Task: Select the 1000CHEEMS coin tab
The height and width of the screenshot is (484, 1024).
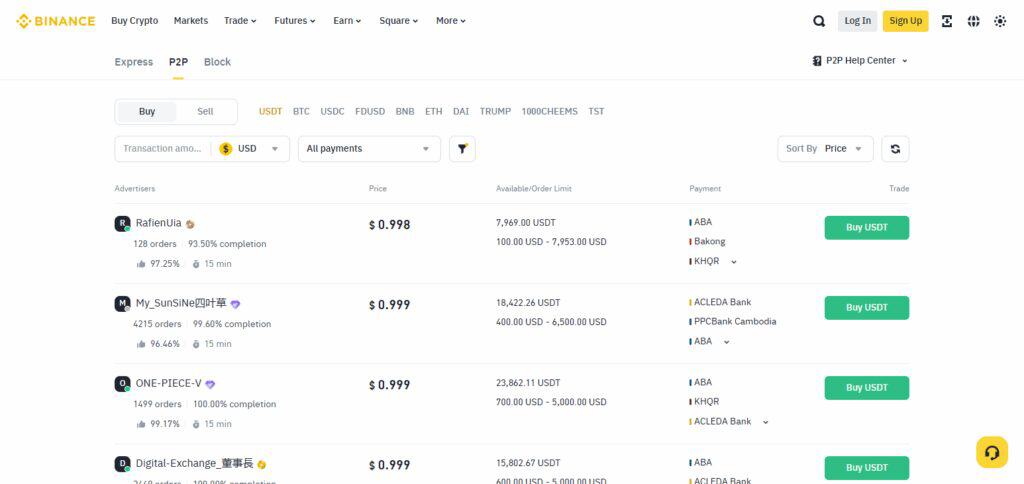Action: pos(550,112)
